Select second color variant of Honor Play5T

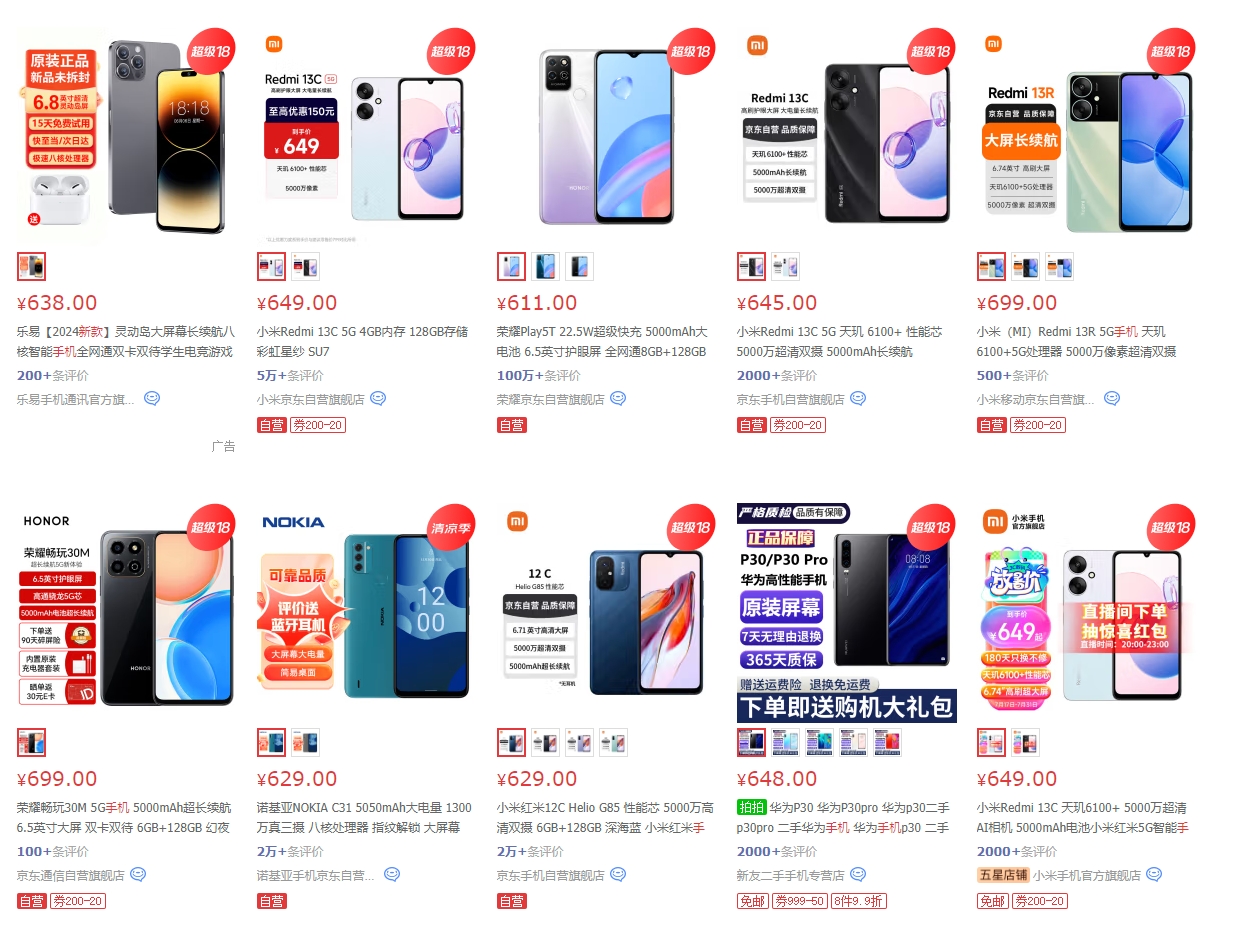click(545, 266)
